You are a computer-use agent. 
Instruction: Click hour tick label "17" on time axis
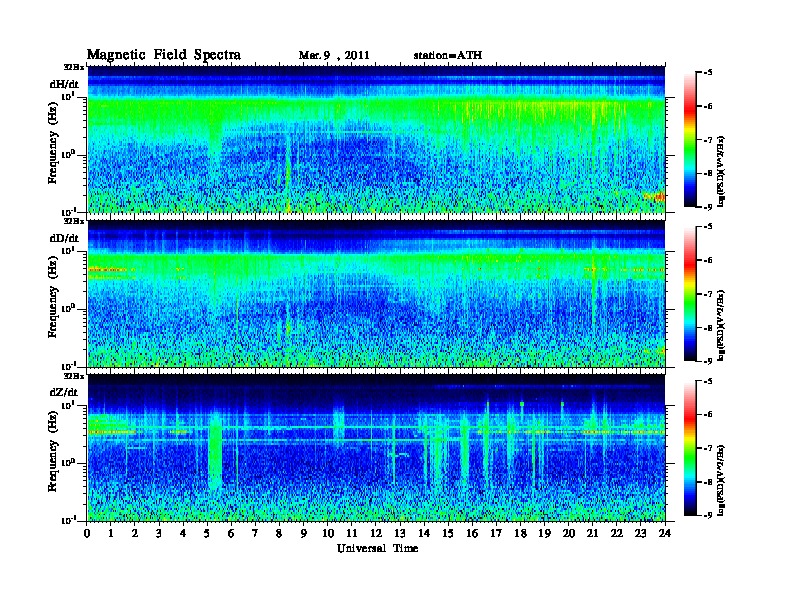pyautogui.click(x=497, y=533)
